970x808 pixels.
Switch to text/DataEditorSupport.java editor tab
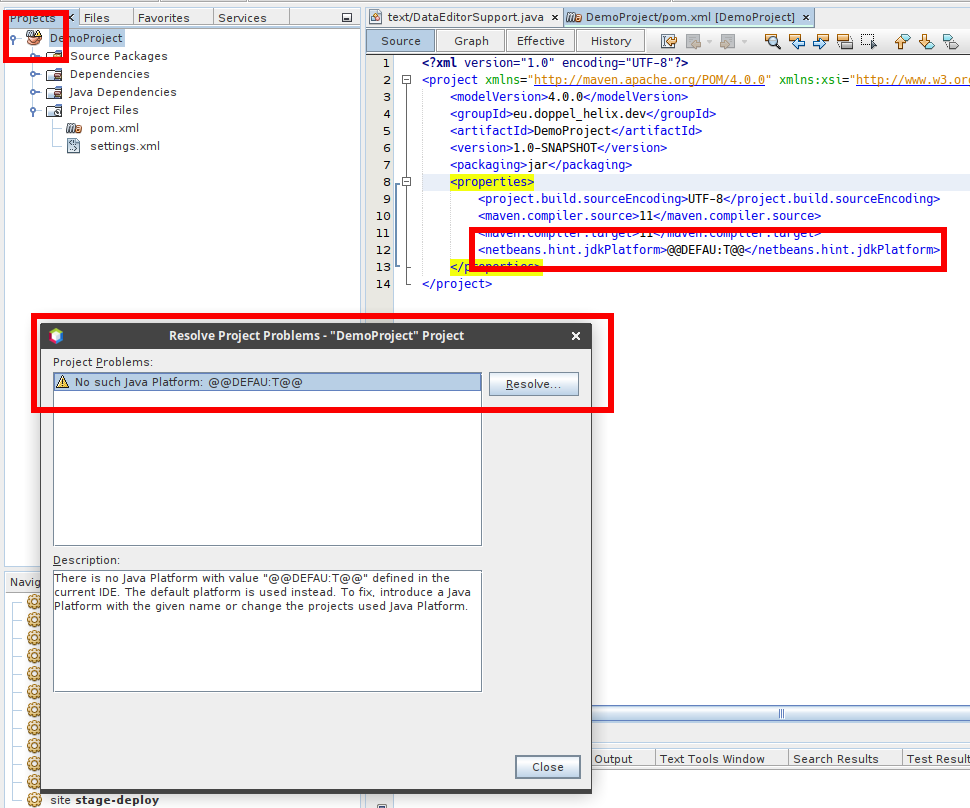click(465, 17)
